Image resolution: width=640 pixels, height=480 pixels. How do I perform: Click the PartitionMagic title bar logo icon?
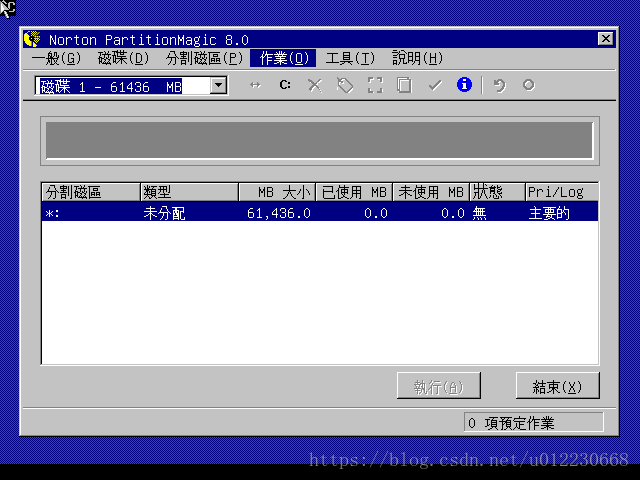[x=32, y=39]
